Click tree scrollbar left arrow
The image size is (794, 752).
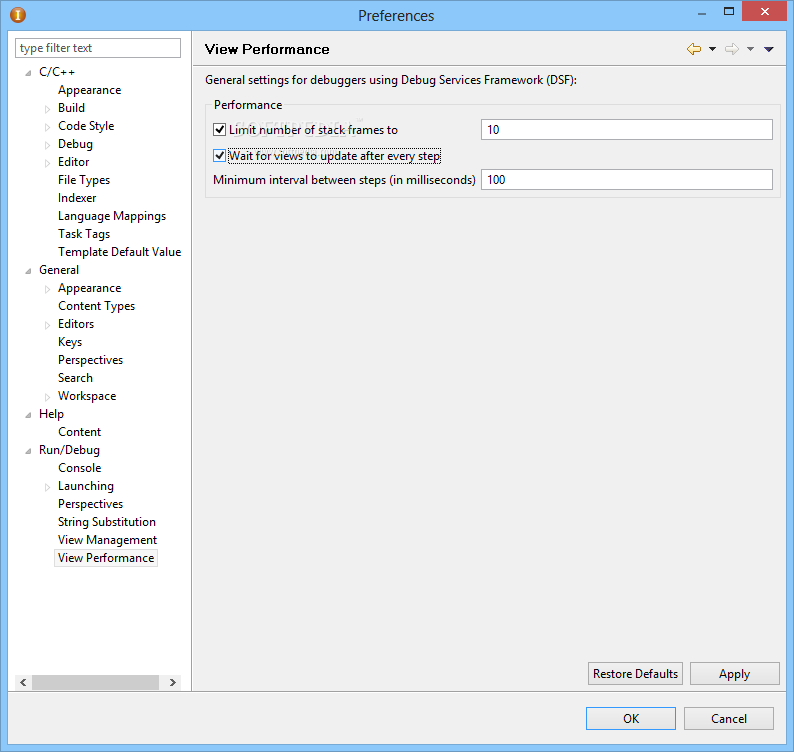click(23, 682)
